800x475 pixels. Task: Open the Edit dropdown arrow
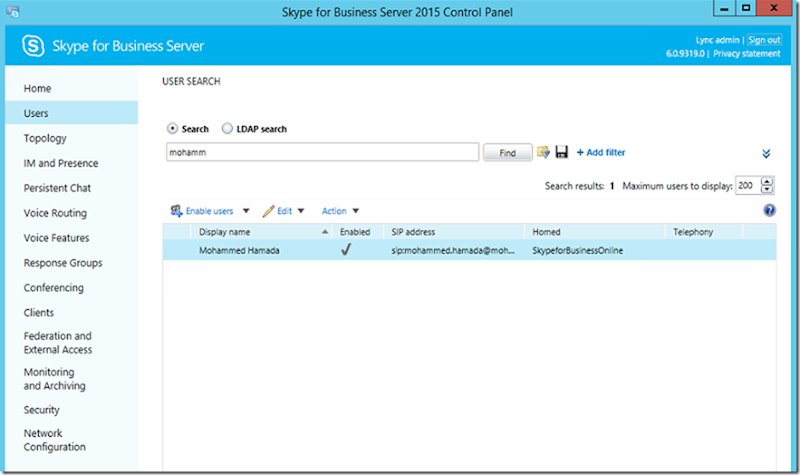click(x=301, y=211)
